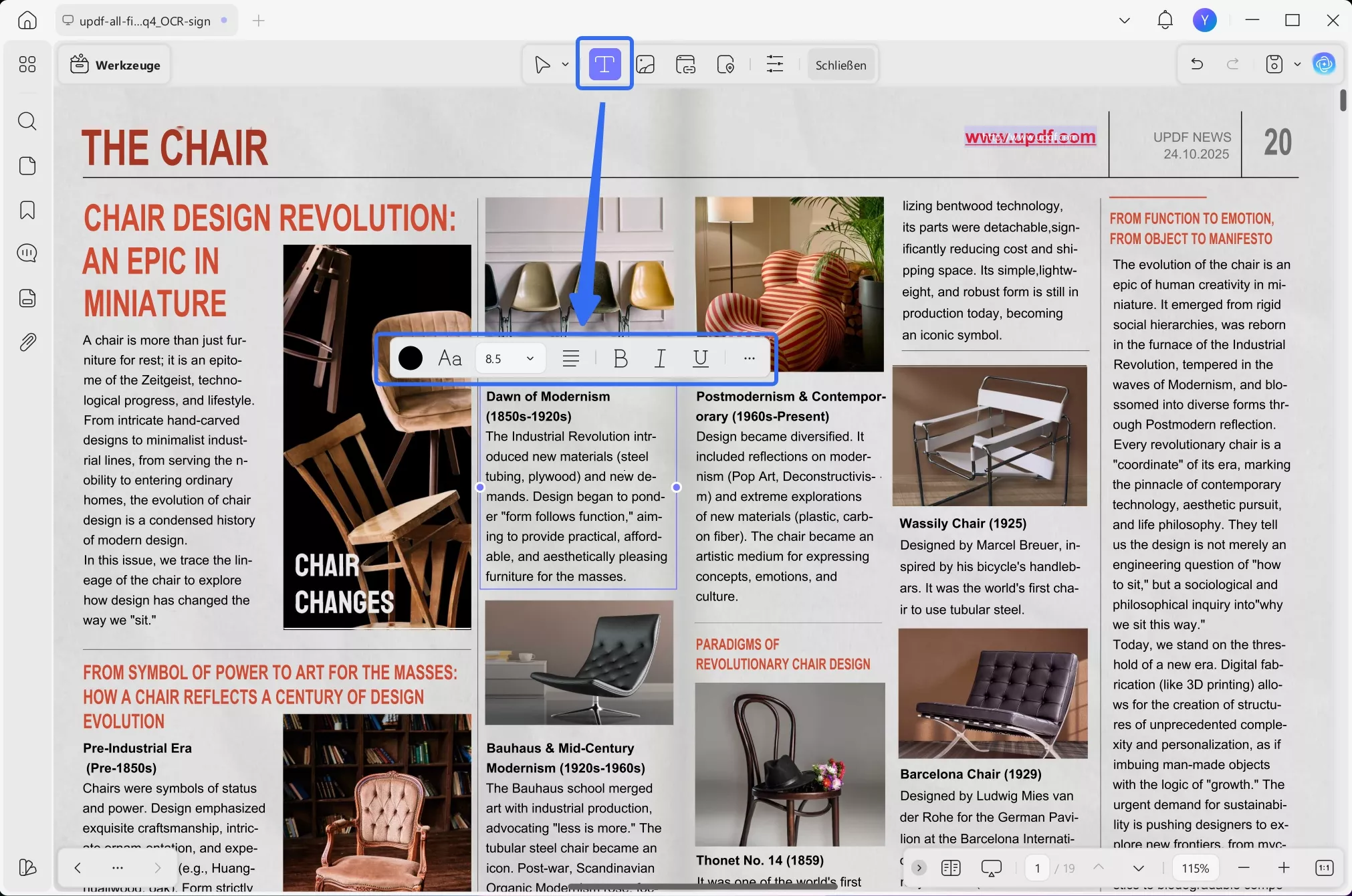
Task: Switch to the updf-all-fi...q4_OCR-sign tab
Action: click(144, 21)
